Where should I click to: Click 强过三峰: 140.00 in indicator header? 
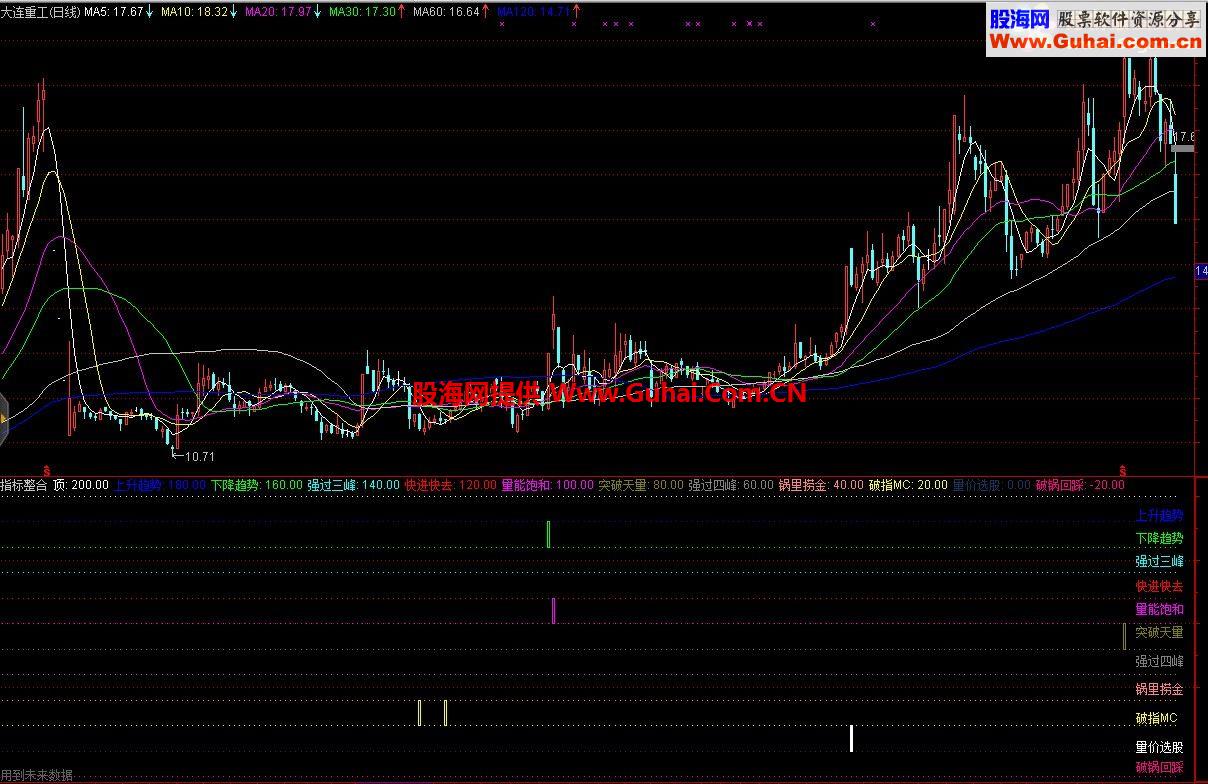353,485
